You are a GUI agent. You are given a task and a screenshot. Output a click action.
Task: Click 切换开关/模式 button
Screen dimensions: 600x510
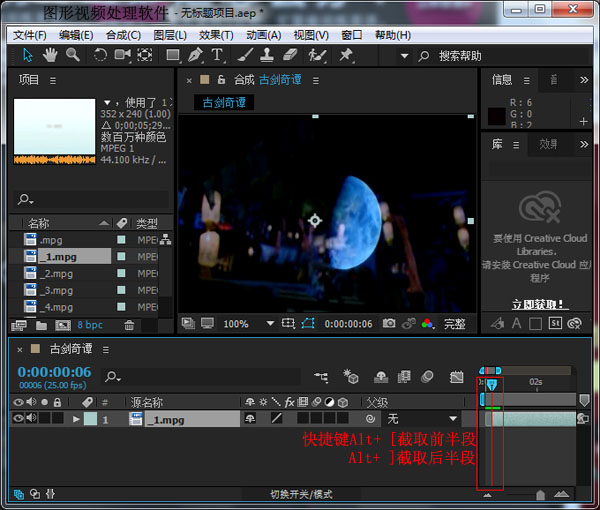[301, 495]
